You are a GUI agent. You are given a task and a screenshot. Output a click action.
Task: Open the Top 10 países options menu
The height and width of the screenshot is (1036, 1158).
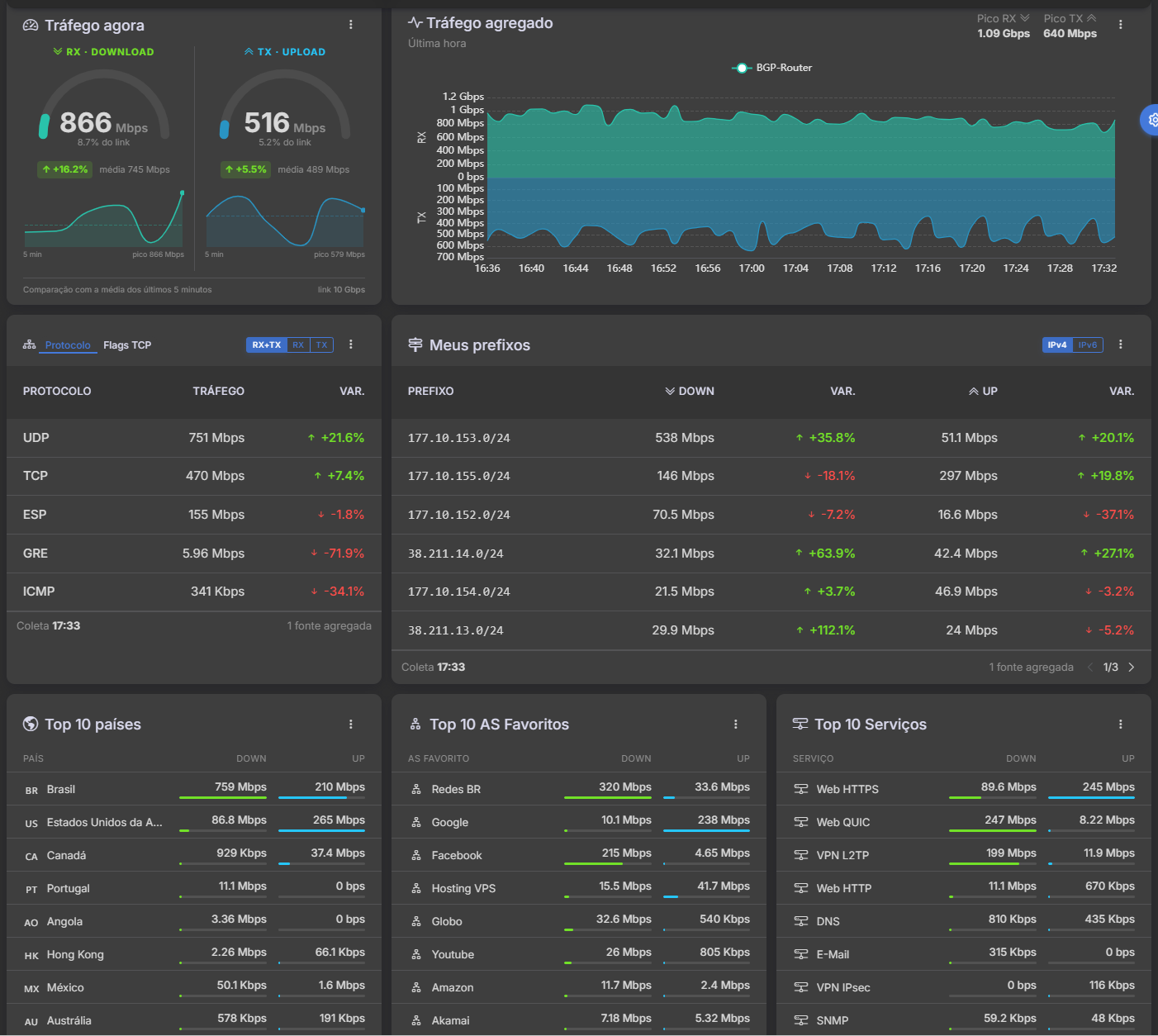(351, 725)
